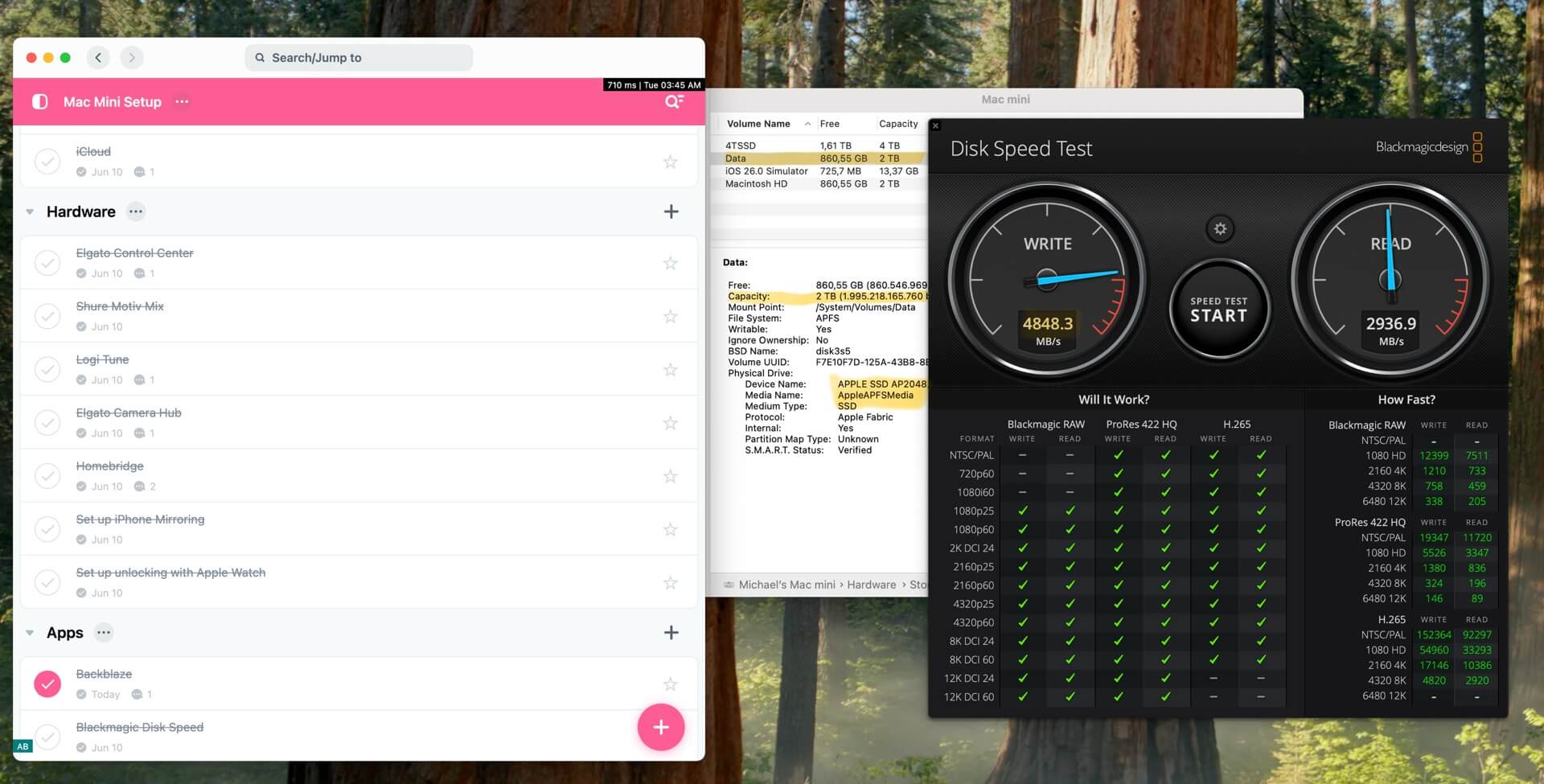
Task: Click the AB badge in window corner
Action: click(23, 746)
